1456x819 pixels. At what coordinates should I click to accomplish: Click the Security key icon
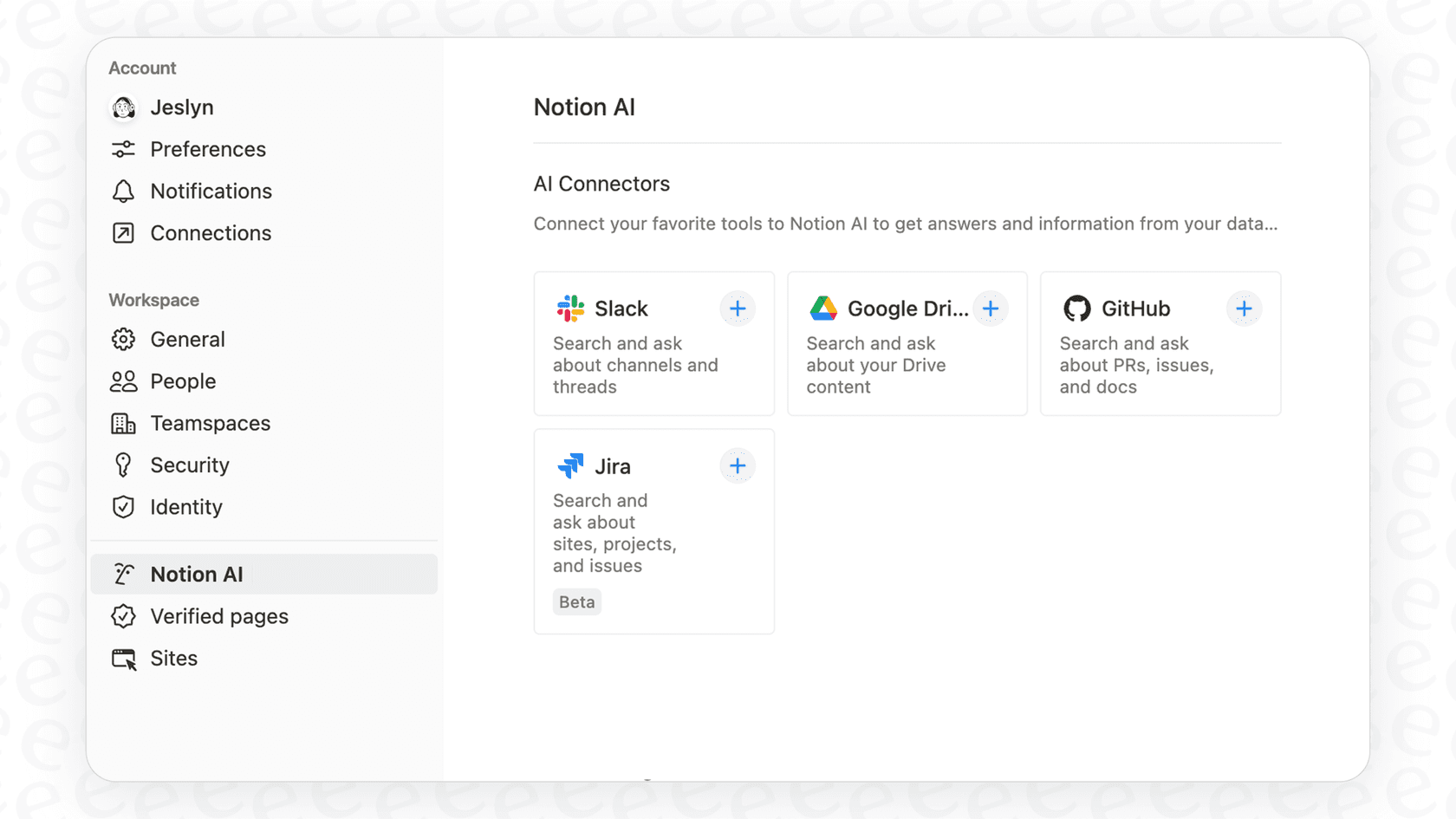124,465
